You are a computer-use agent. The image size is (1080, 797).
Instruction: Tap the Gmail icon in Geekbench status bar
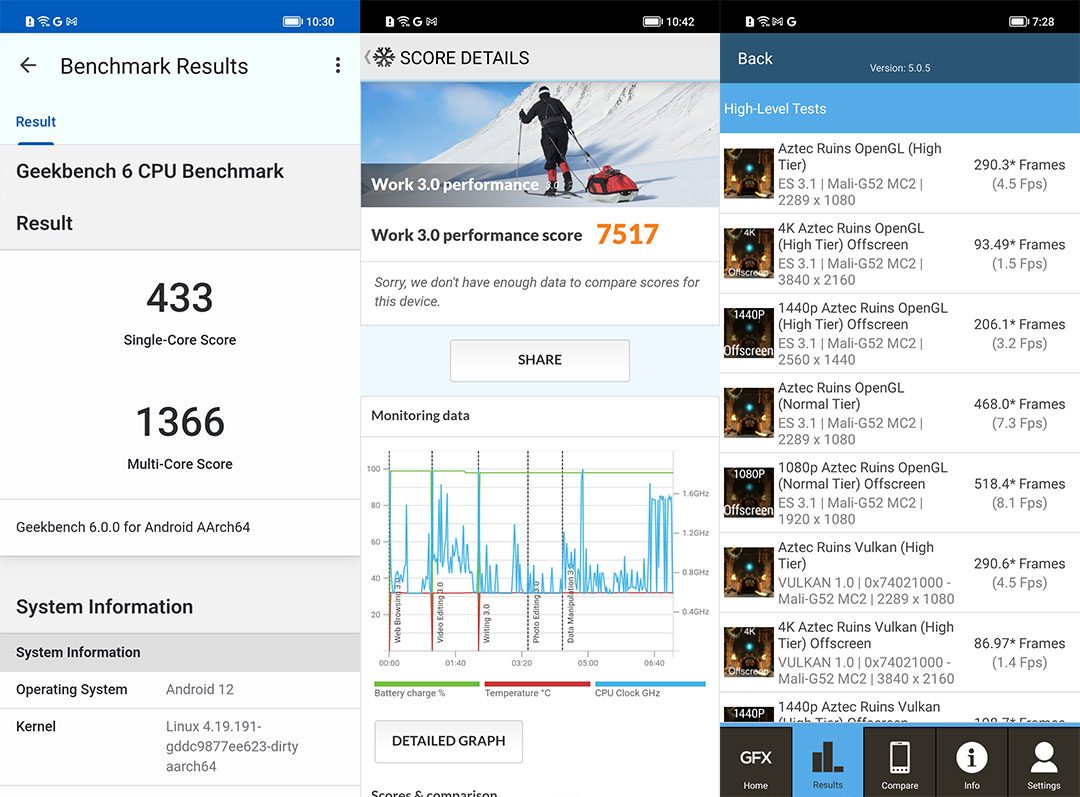tap(71, 22)
